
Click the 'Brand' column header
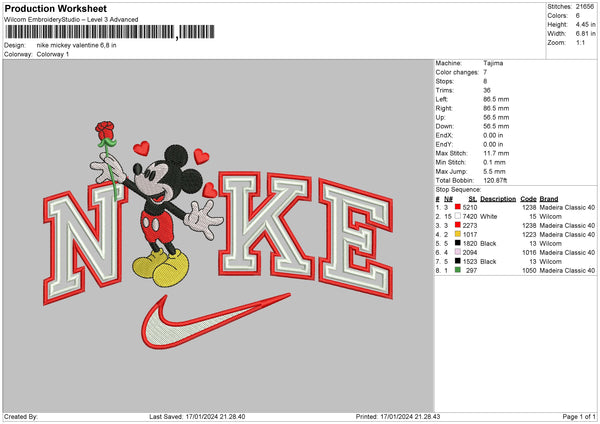point(549,199)
